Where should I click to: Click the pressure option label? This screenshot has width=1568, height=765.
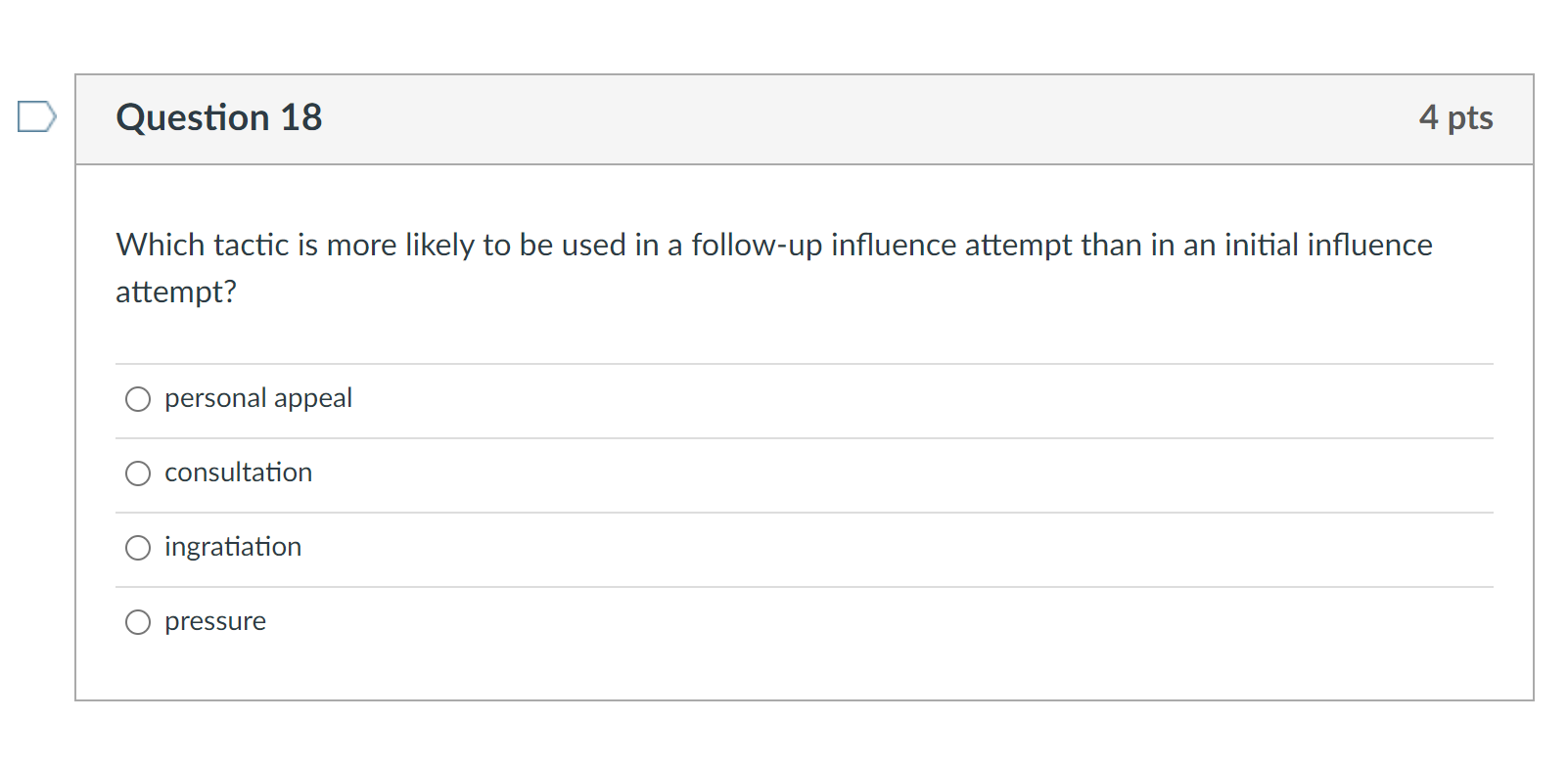[x=214, y=621]
